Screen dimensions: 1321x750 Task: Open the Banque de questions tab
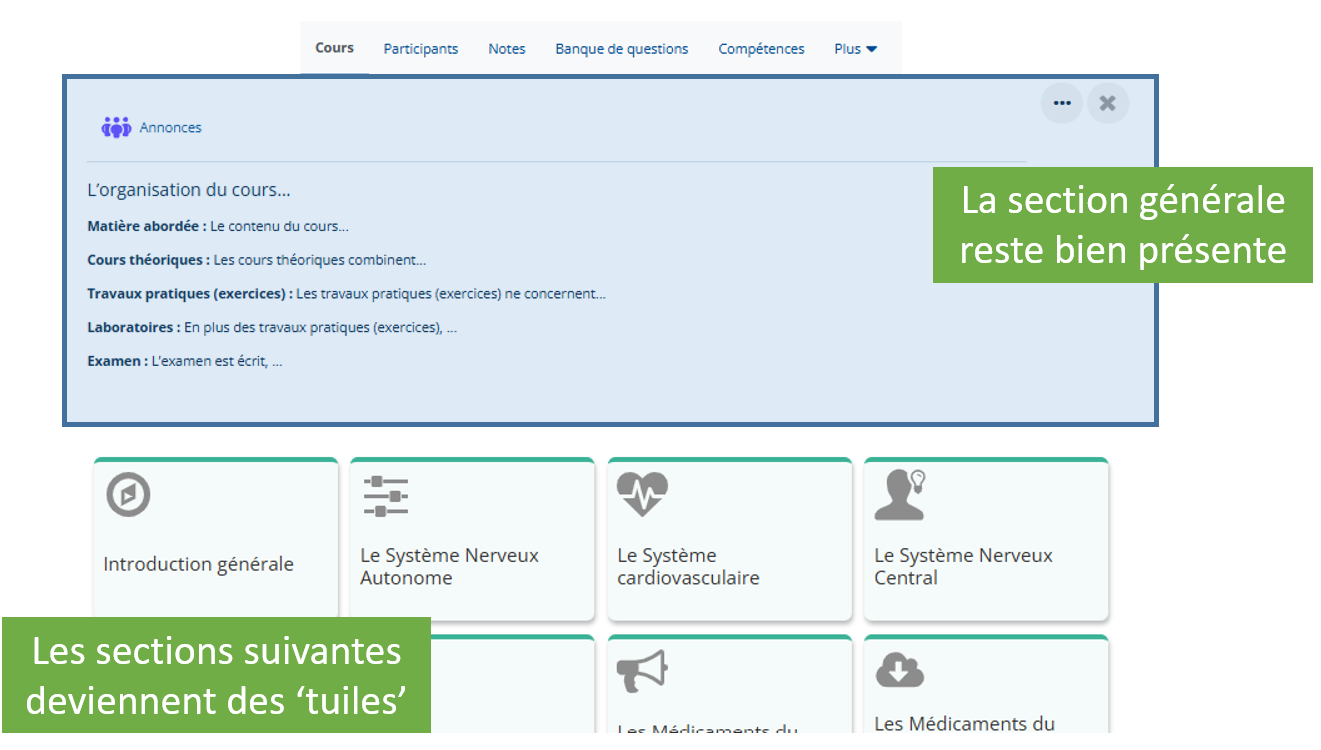click(622, 48)
